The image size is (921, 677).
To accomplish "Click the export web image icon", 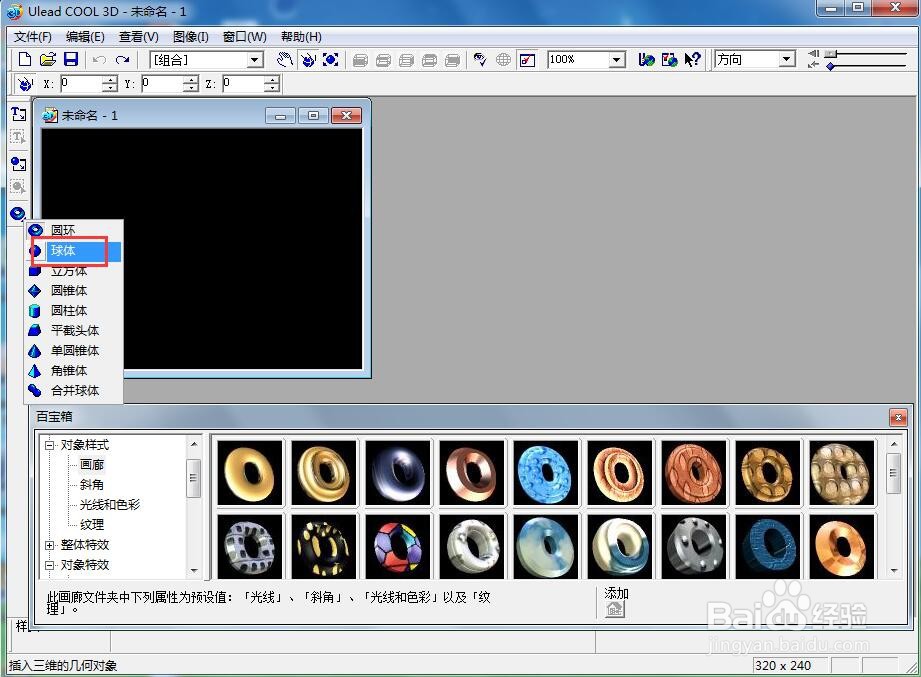I will click(646, 59).
